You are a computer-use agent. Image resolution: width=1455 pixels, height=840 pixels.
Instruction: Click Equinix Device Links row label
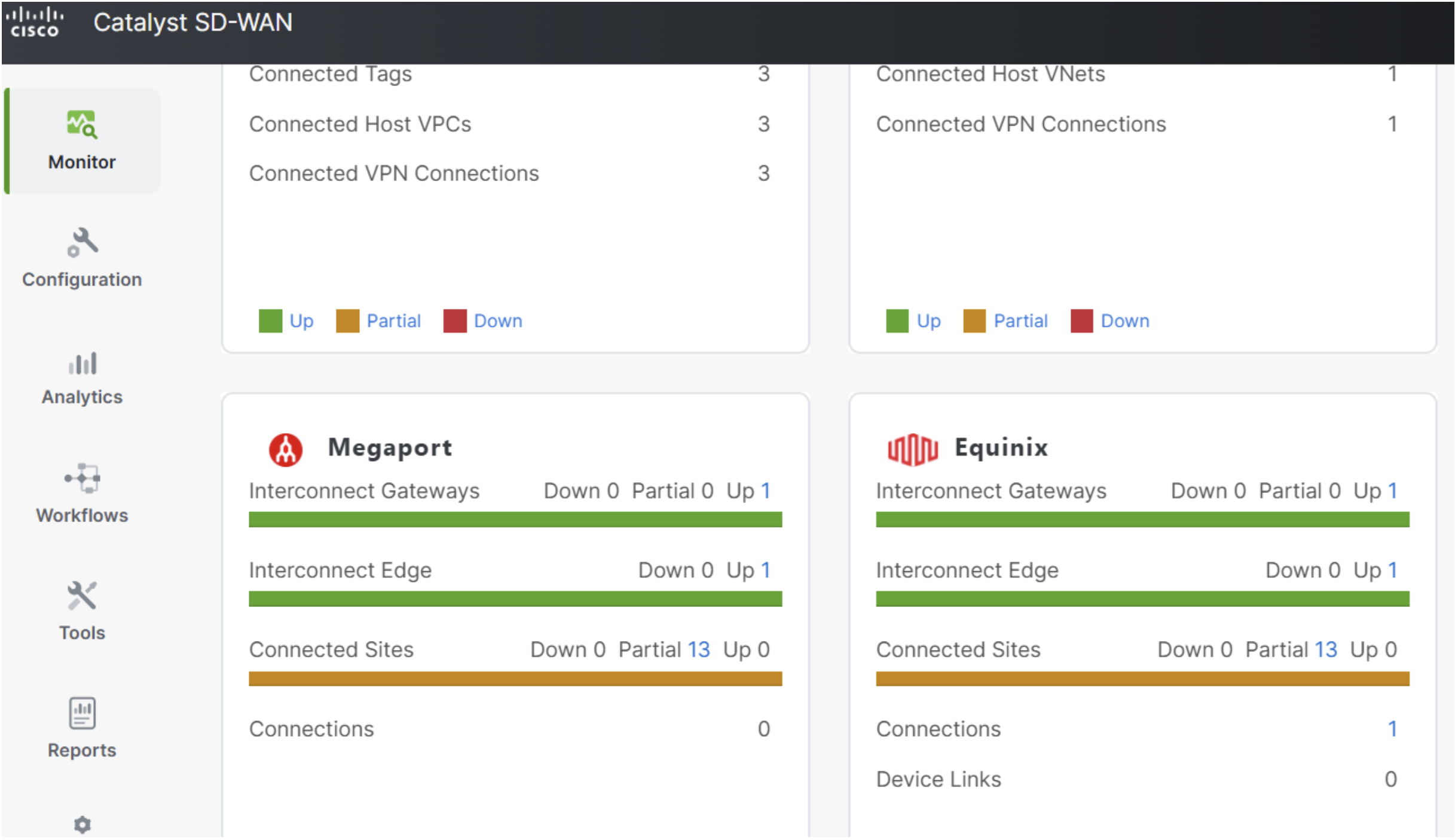(939, 780)
